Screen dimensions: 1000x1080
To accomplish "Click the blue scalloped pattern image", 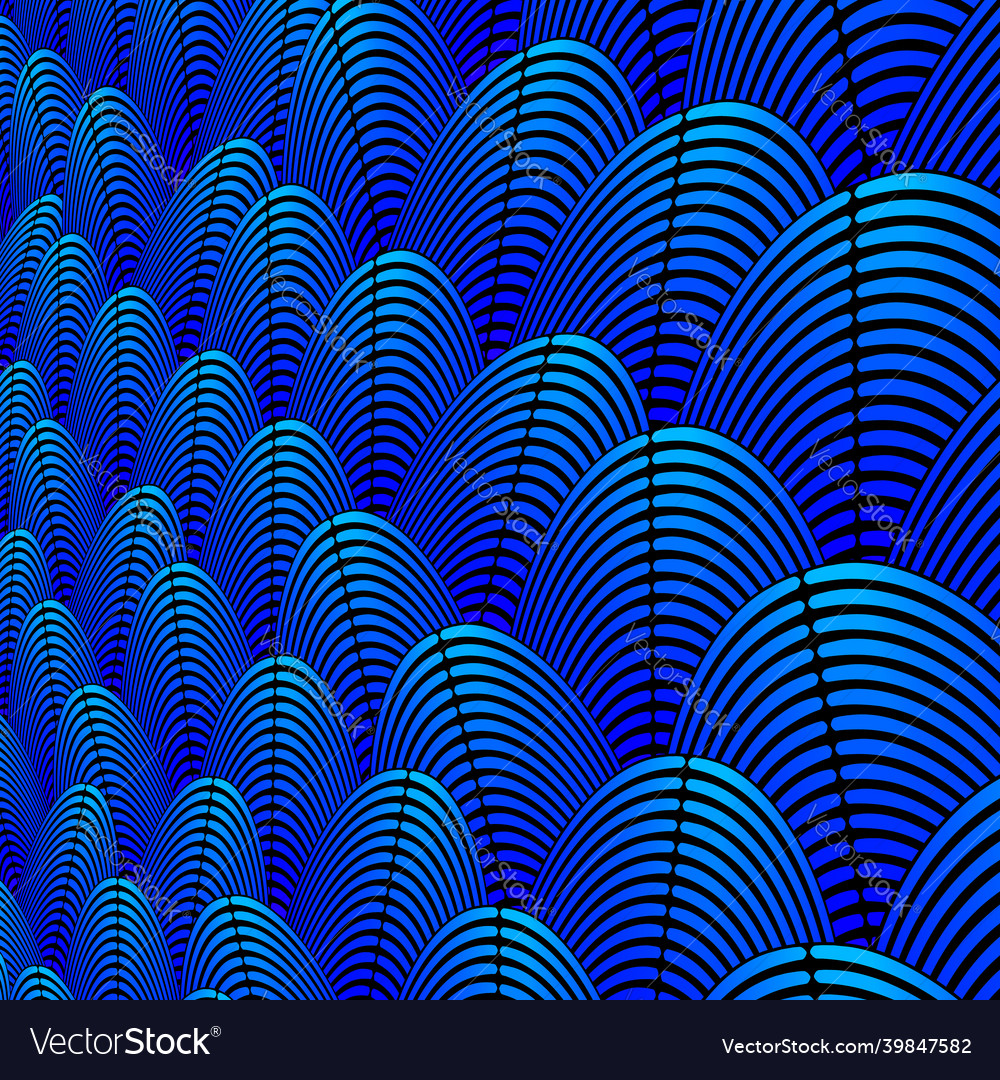I will coord(500,500).
